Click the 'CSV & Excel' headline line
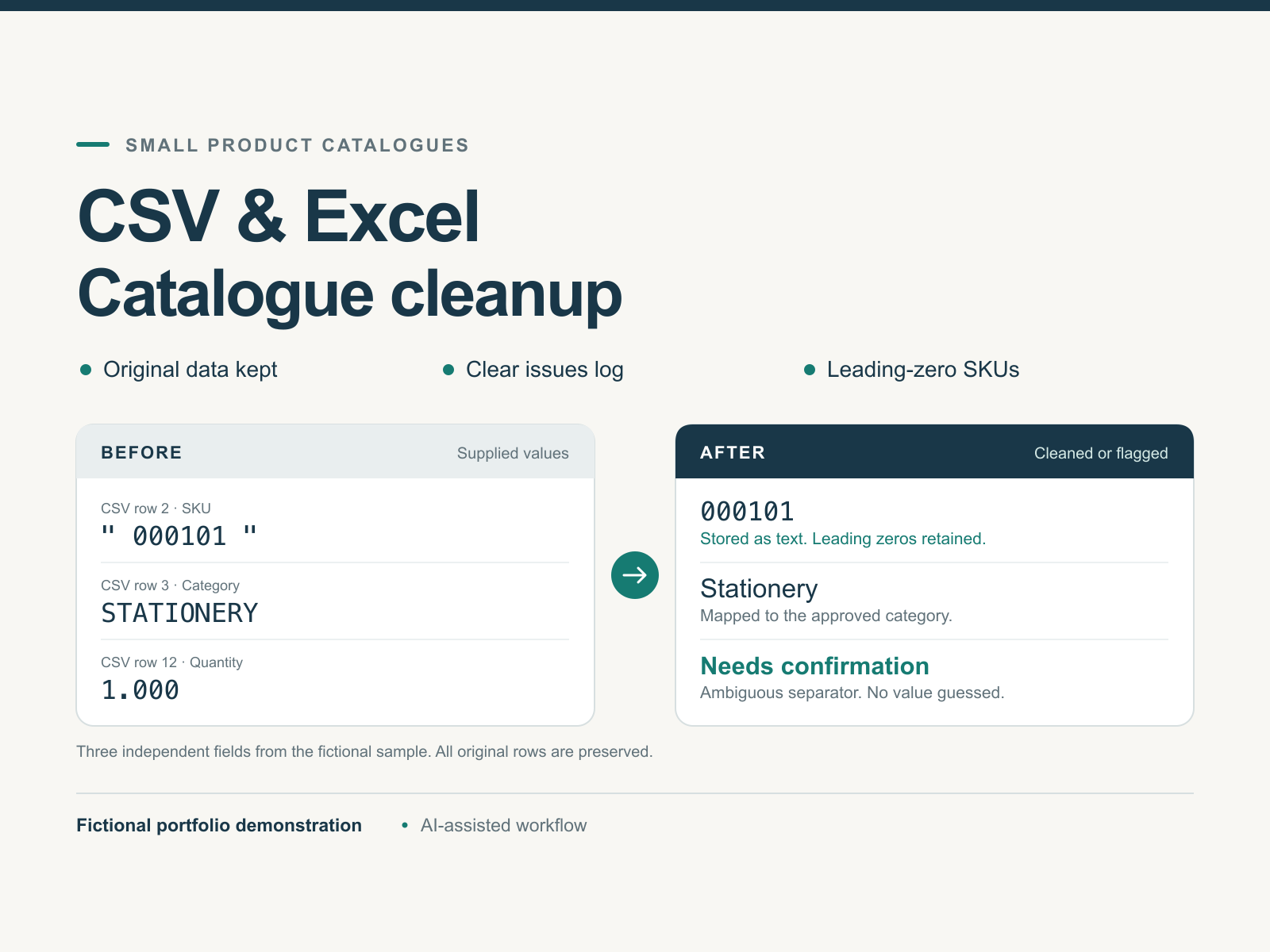The height and width of the screenshot is (952, 1270). click(279, 217)
